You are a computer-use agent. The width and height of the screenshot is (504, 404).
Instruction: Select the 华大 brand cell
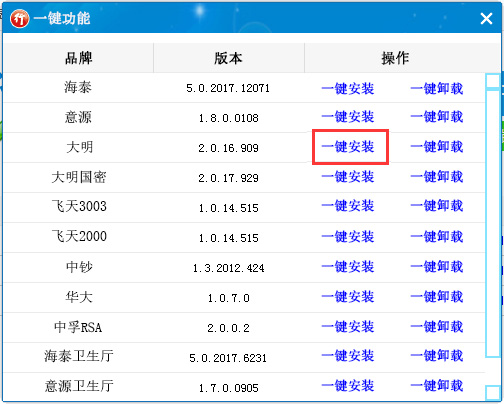[x=79, y=297]
